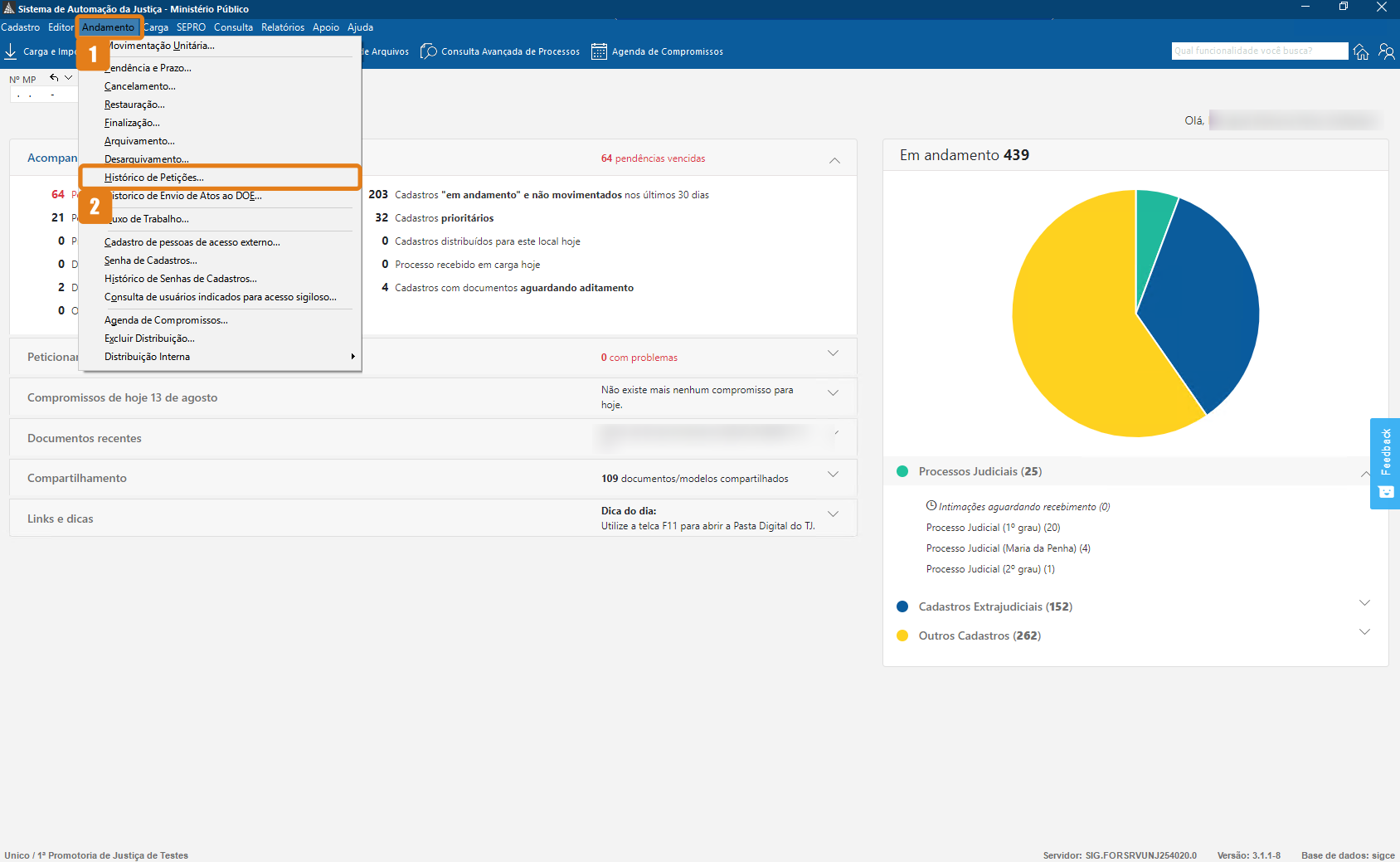Click the Carga download arrow icon
The width and height of the screenshot is (1400, 862).
11,51
